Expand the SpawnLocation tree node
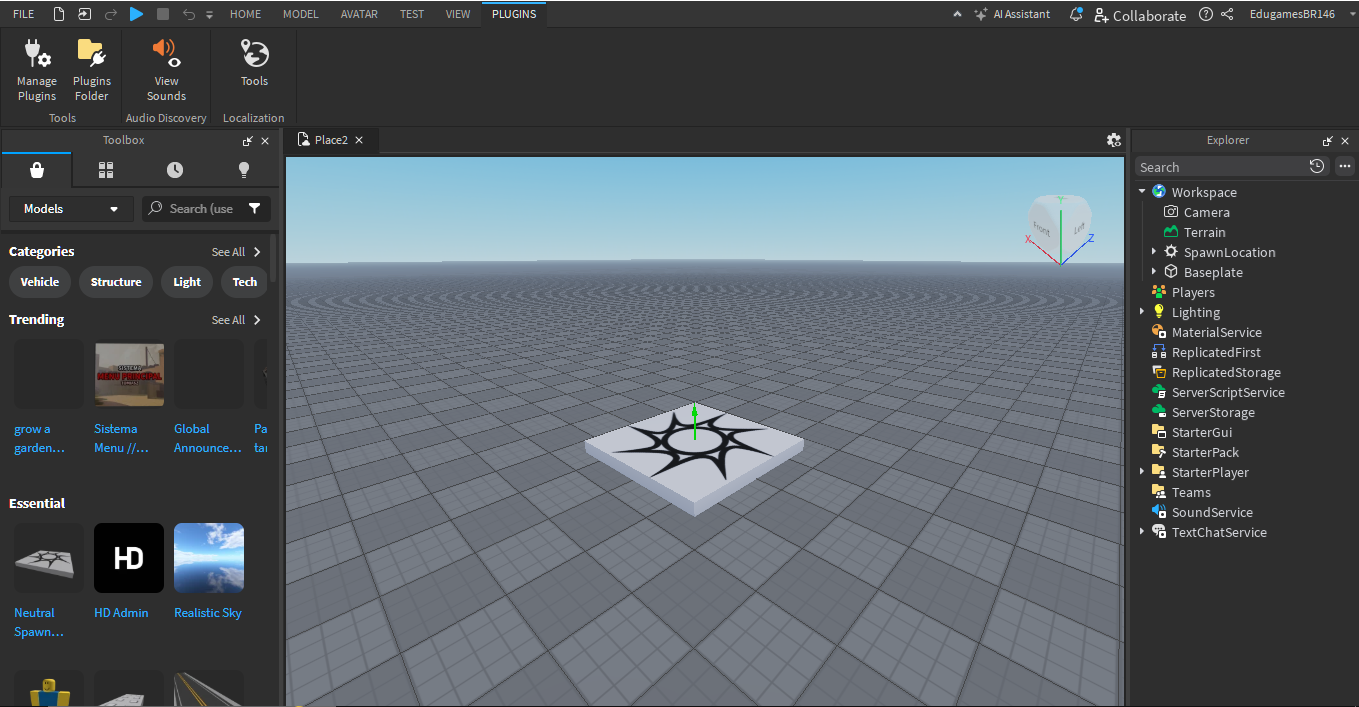 (x=1154, y=252)
